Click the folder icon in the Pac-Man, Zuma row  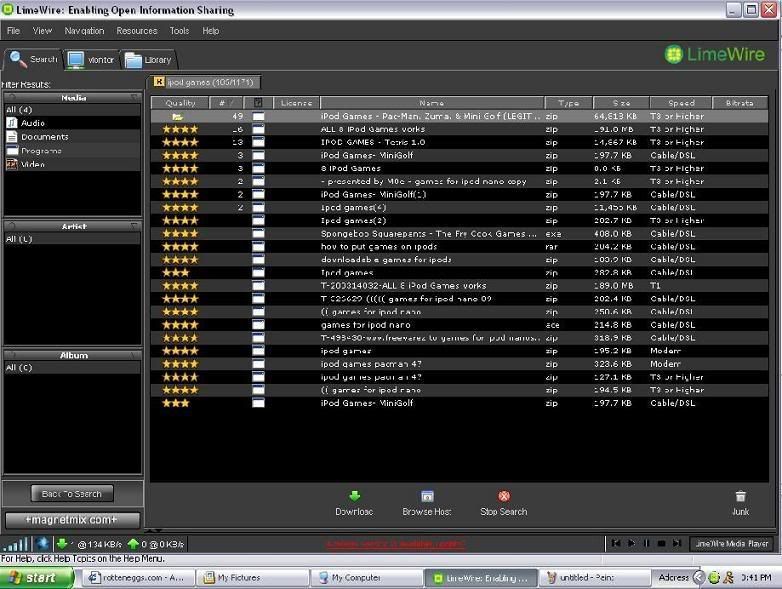coord(178,117)
